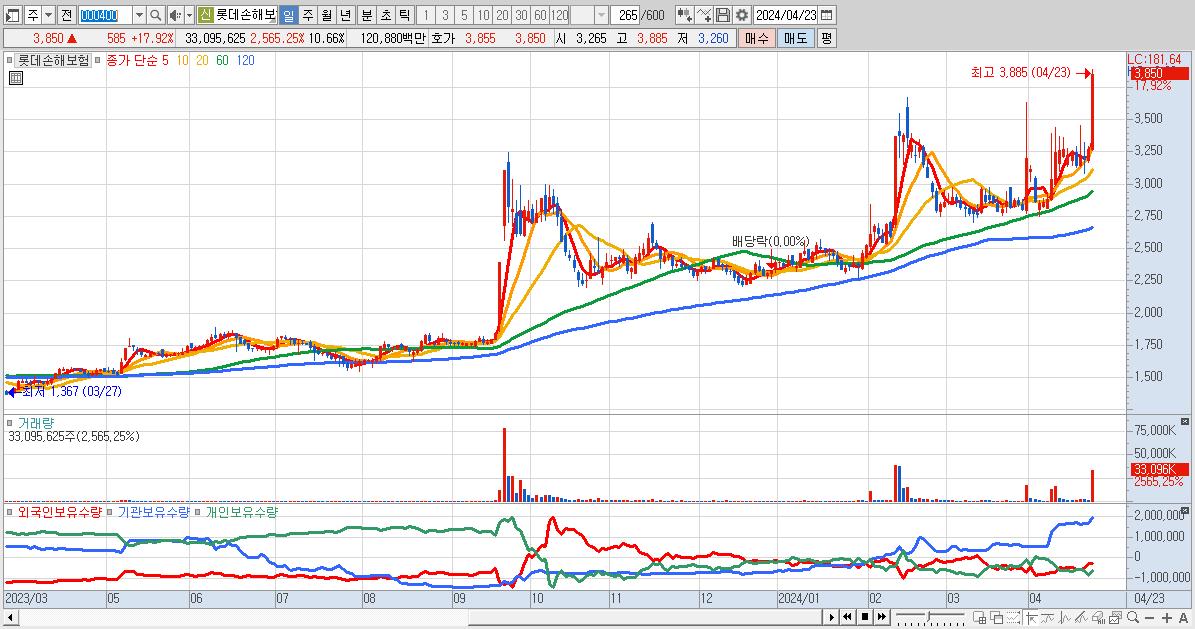1195x629 pixels.
Task: Click the speaker sound icon
Action: click(175, 14)
